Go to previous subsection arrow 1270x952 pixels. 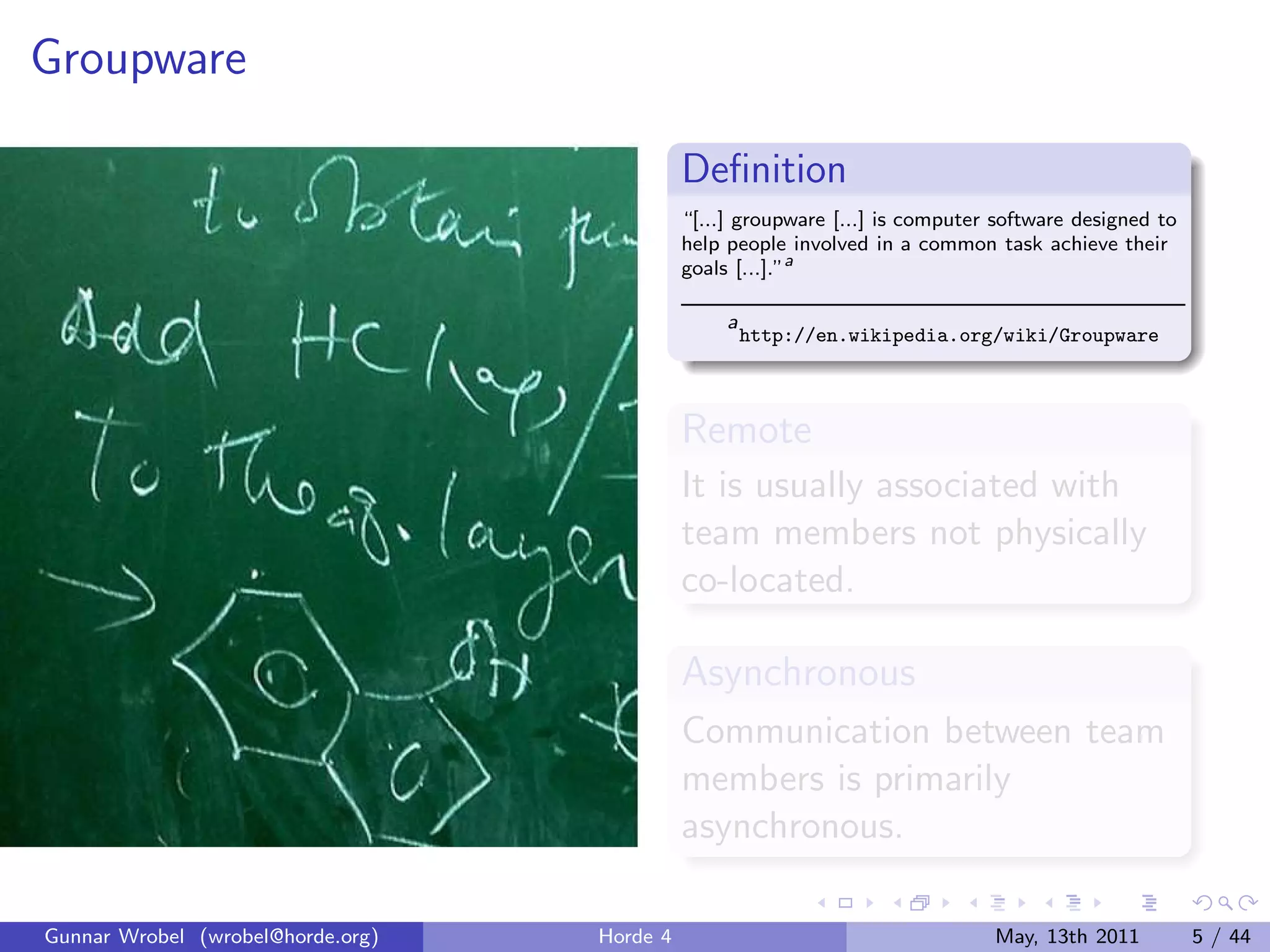click(974, 903)
